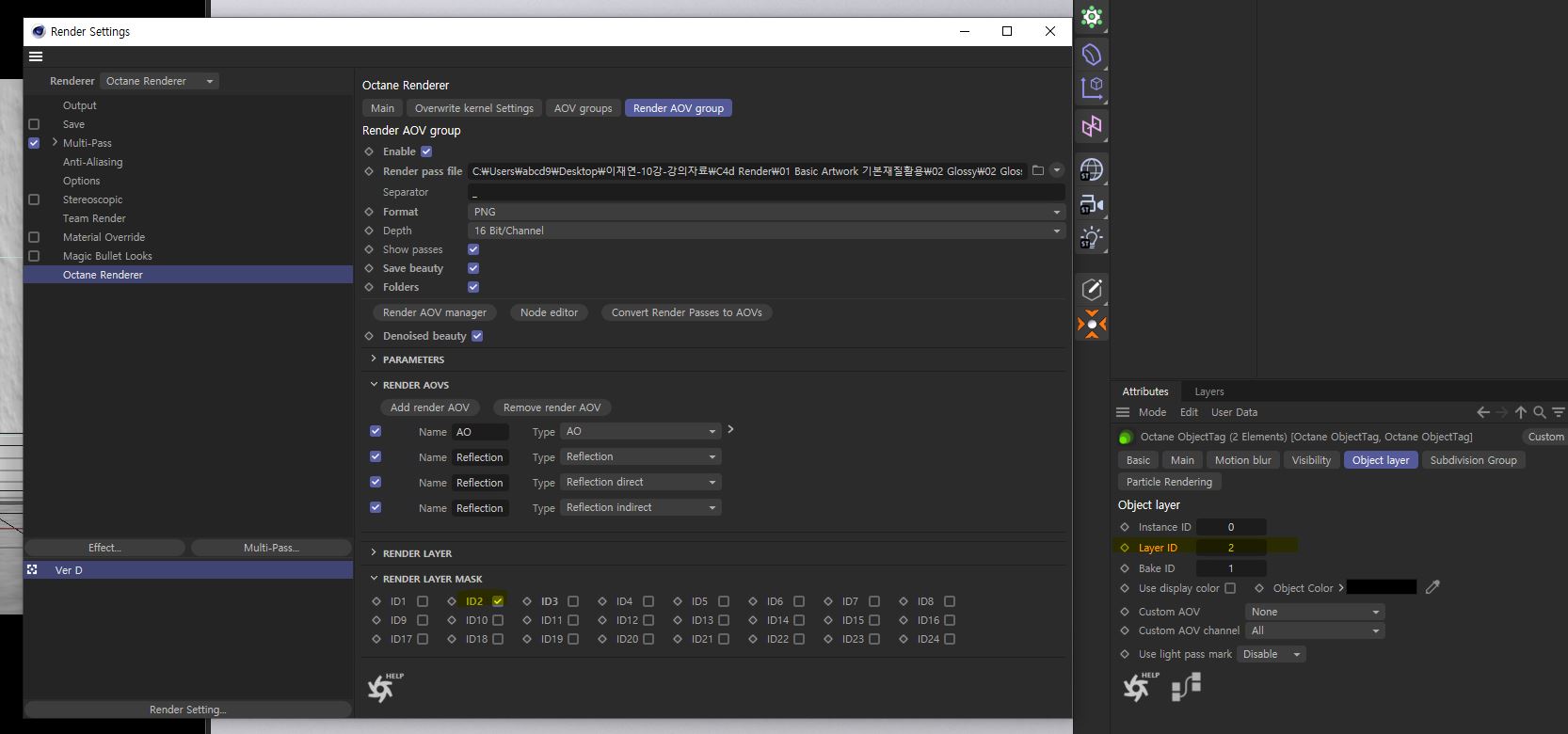Select Anti-Aliasing in the settings list
Screen dimensions: 1568x734
click(92, 162)
